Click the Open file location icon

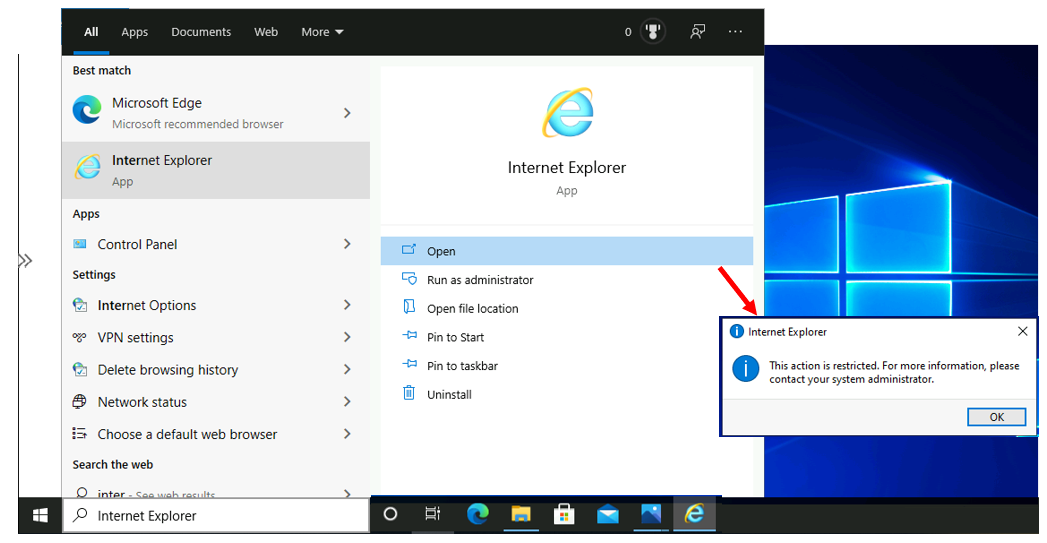(409, 307)
